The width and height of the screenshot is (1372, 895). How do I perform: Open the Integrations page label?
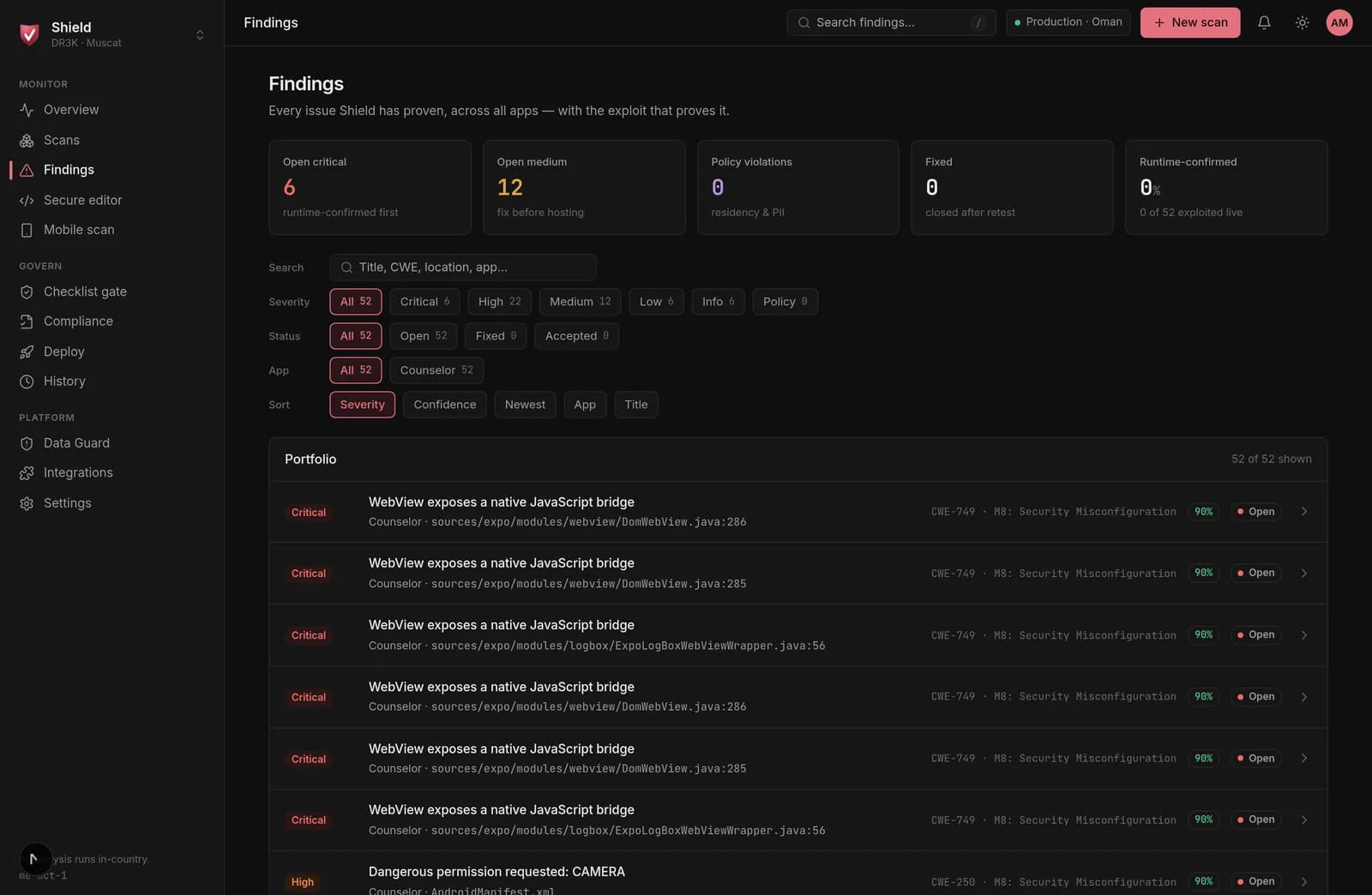click(x=78, y=473)
